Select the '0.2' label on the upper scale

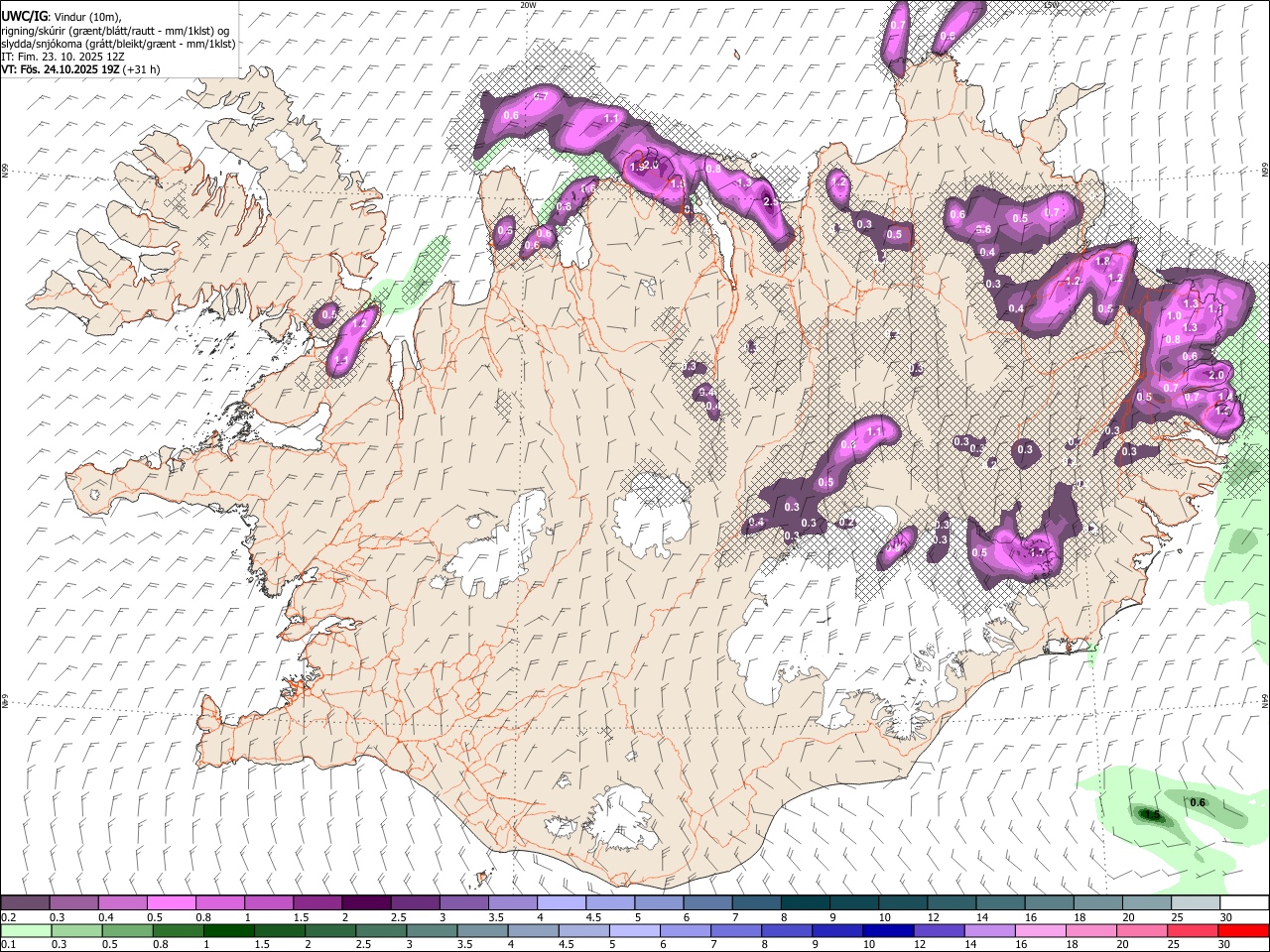8,917
